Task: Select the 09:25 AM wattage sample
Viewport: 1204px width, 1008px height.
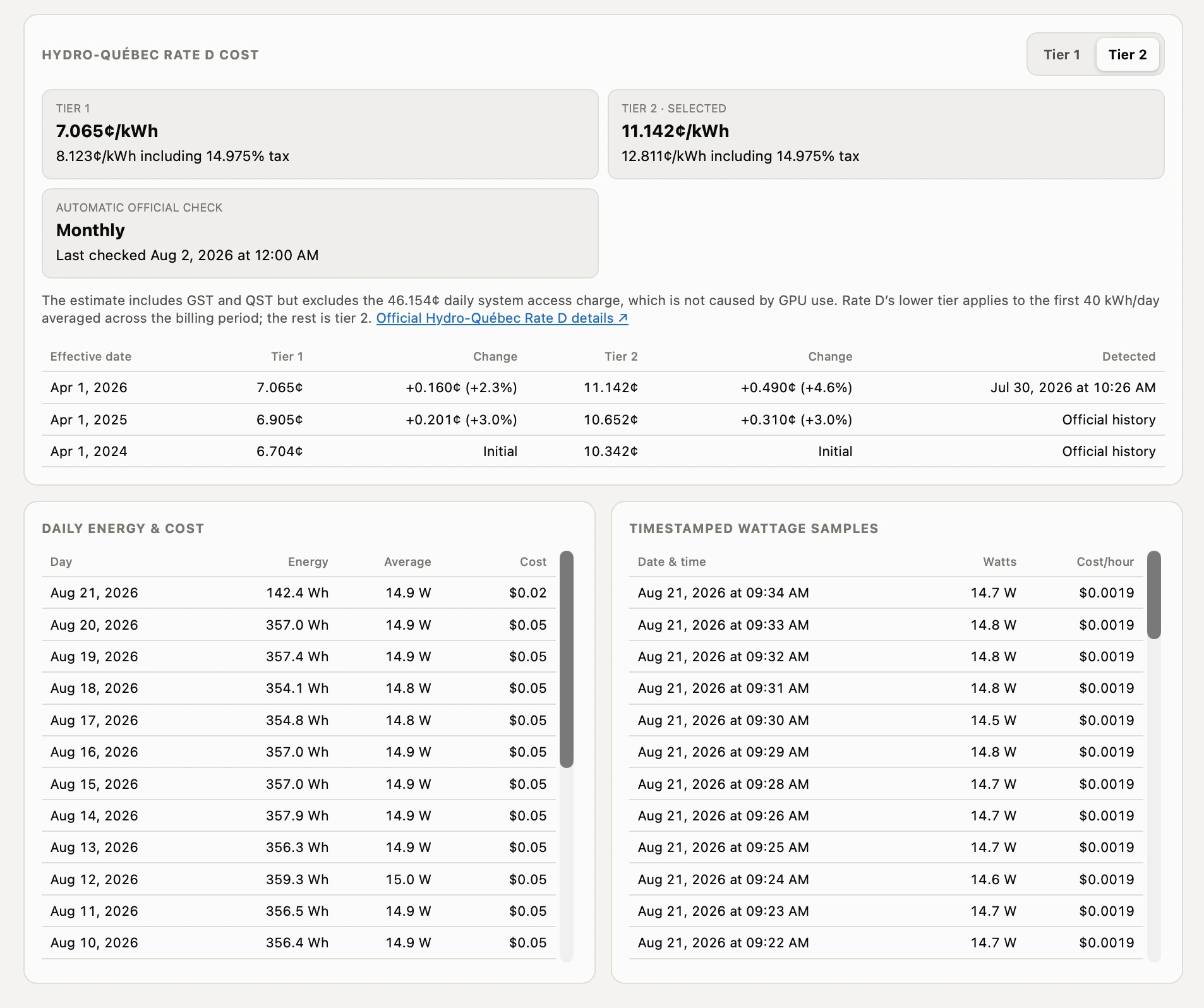Action: (886, 848)
